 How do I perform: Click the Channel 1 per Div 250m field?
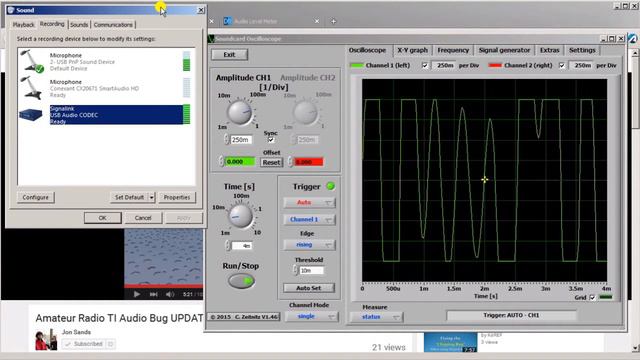pyautogui.click(x=444, y=65)
